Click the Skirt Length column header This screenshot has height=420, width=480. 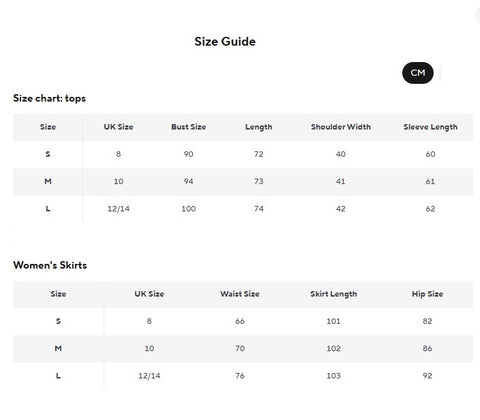pos(333,294)
